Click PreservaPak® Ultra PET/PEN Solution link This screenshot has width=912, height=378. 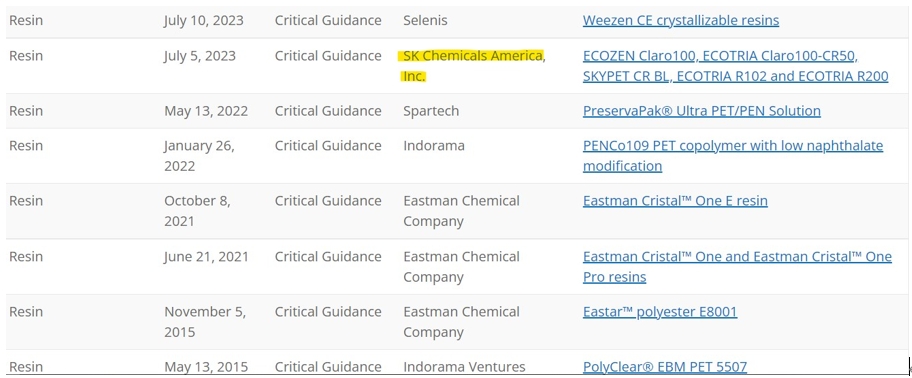[701, 111]
